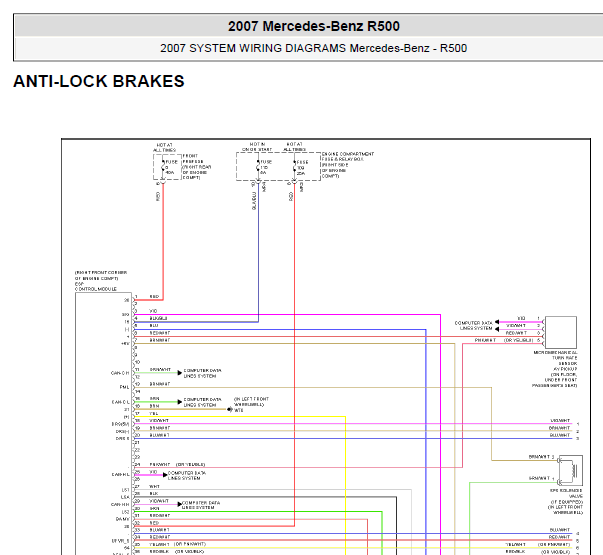The height and width of the screenshot is (555, 603).
Task: Click the "DAMY" pin name on the module
Action: tap(123, 519)
